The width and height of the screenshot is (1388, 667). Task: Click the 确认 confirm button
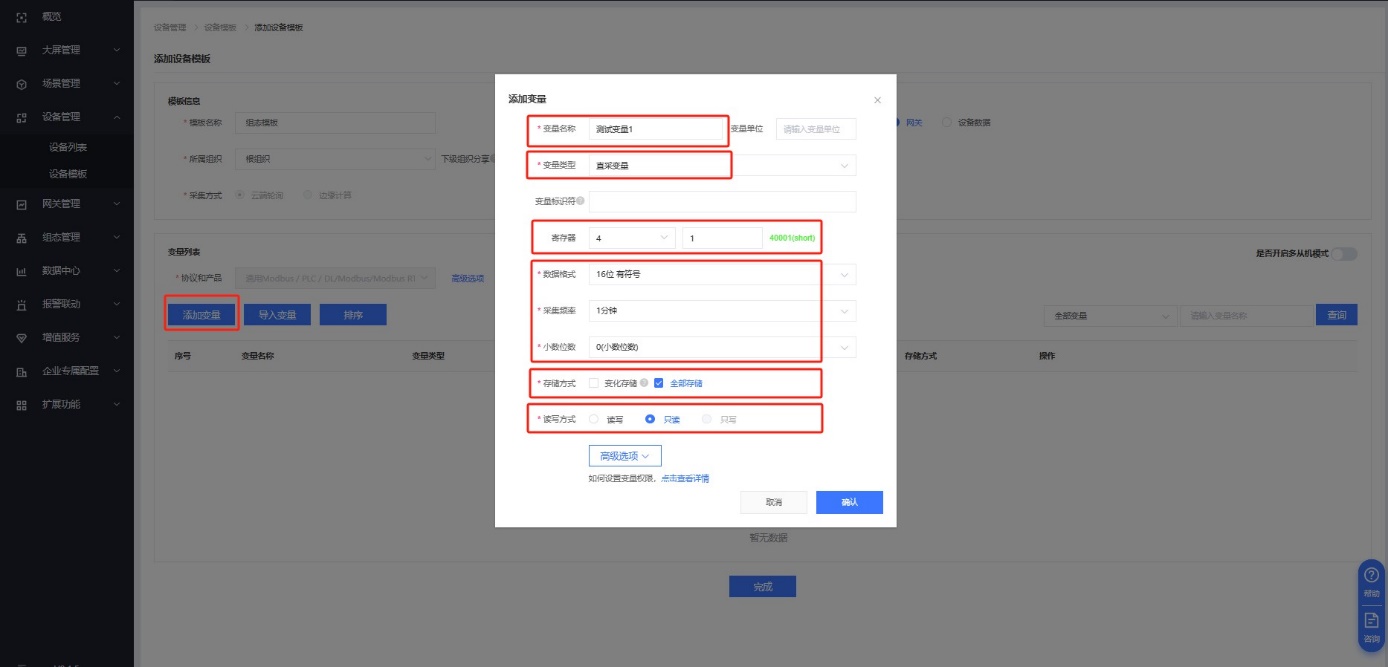click(x=849, y=502)
